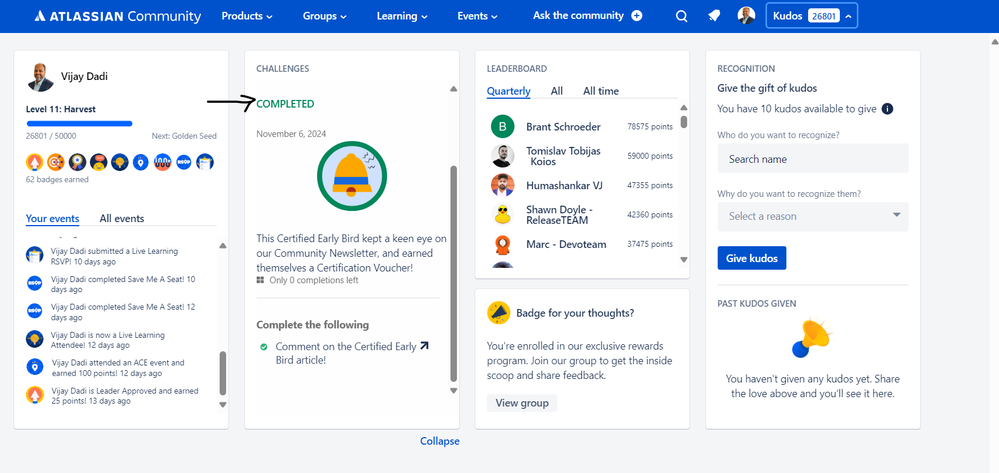Click icon beside 'Live Learning Attendee' event
Viewport: 999px width, 473px height.
[34, 338]
